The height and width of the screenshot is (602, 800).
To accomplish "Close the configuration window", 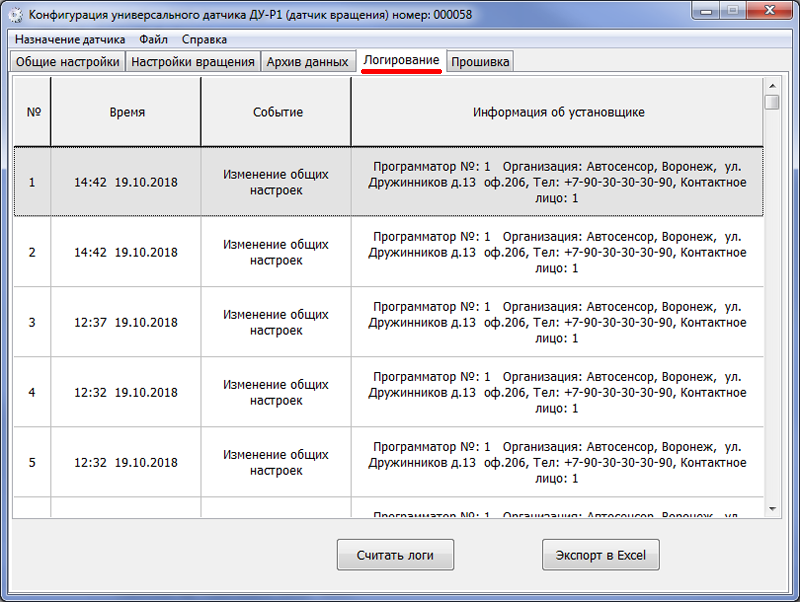I will pyautogui.click(x=770, y=11).
